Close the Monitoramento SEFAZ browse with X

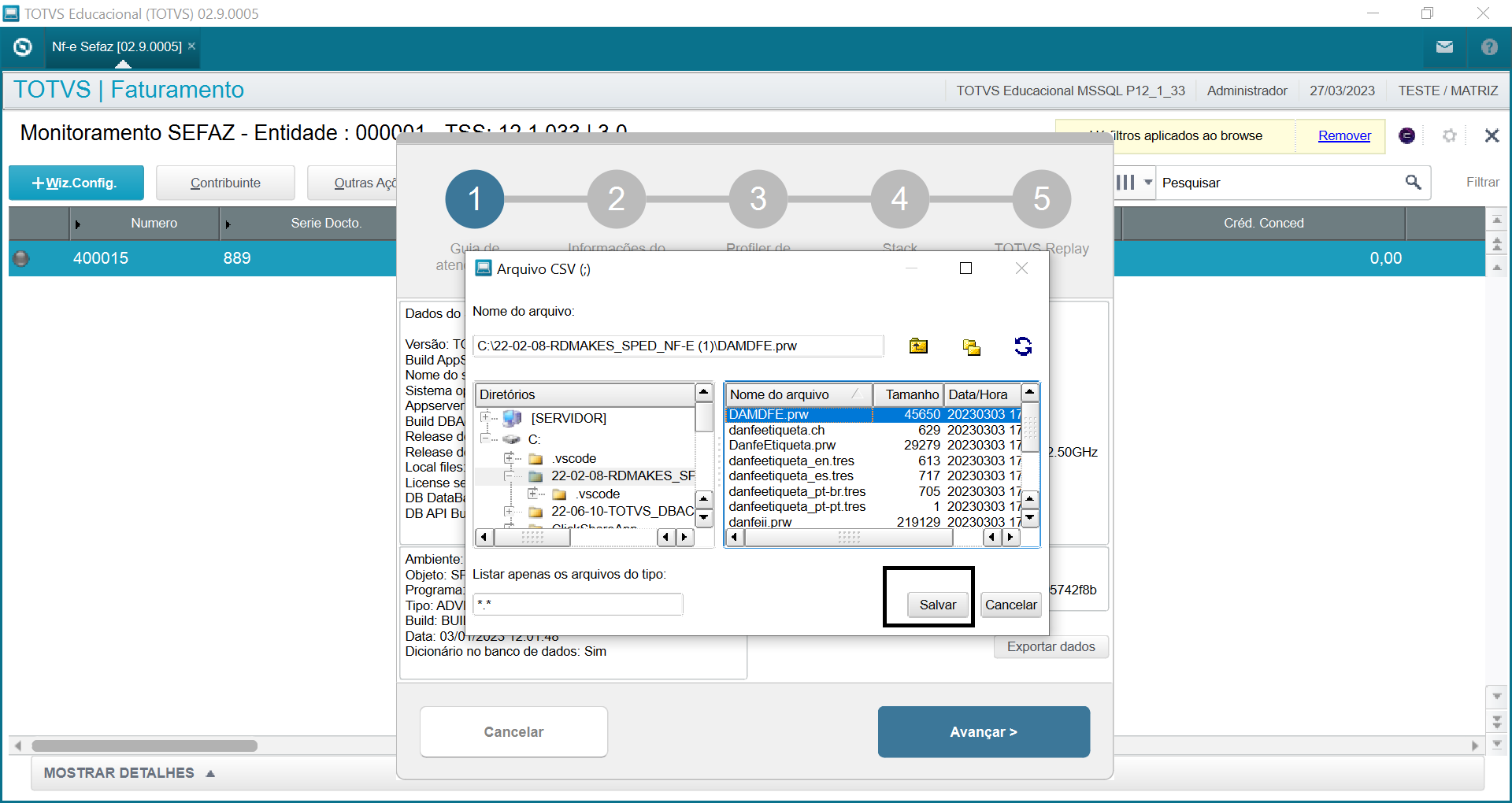[x=1492, y=135]
